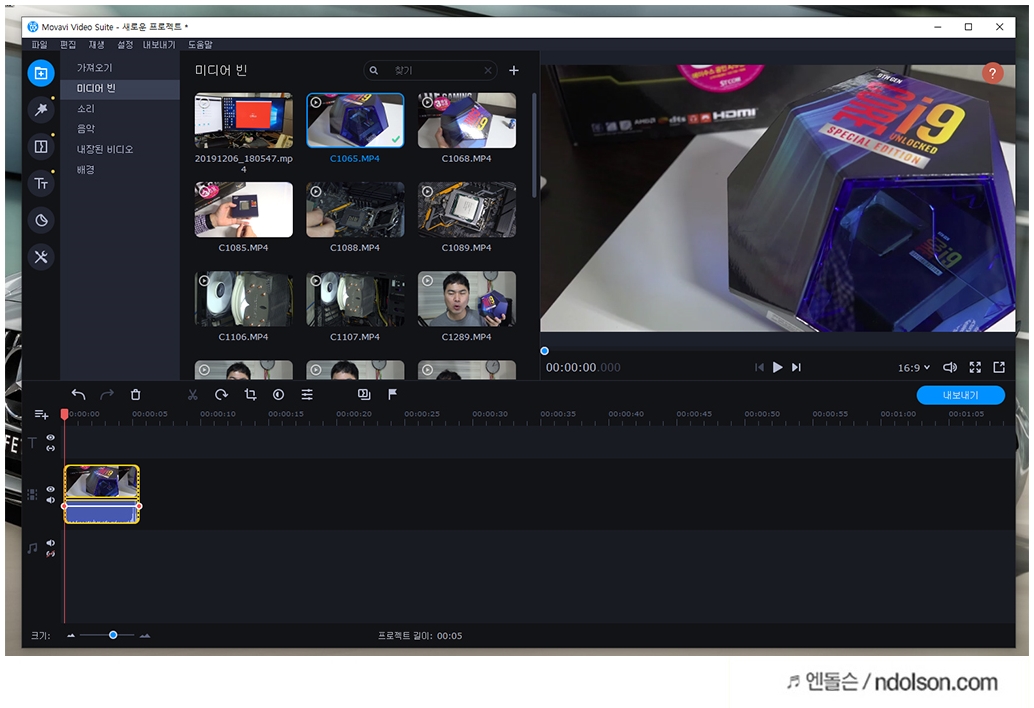This screenshot has height=708, width=1034.
Task: Open the 16:9 aspect ratio dropdown
Action: coord(913,368)
